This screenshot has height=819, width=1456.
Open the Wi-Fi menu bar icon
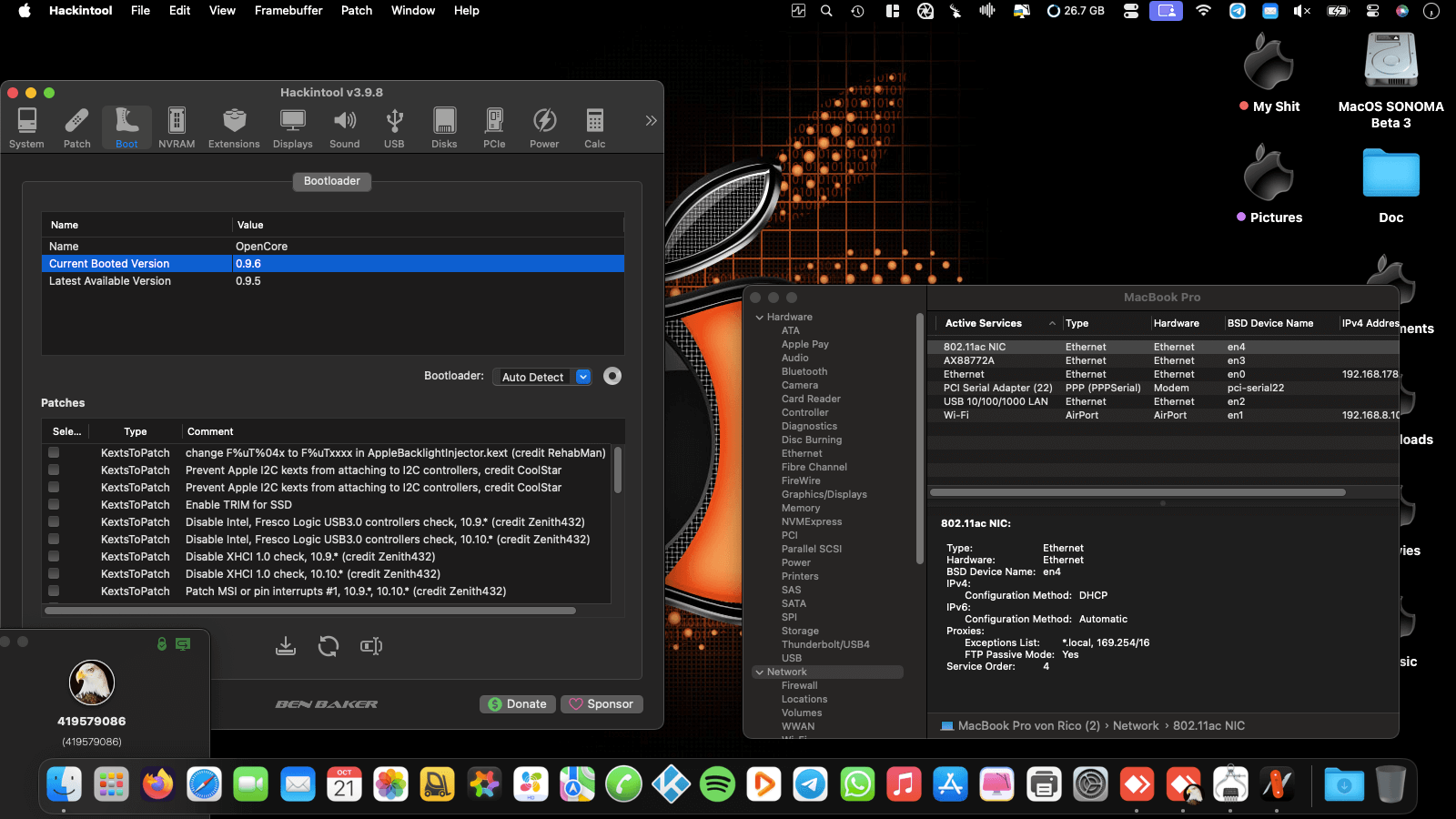1203,11
